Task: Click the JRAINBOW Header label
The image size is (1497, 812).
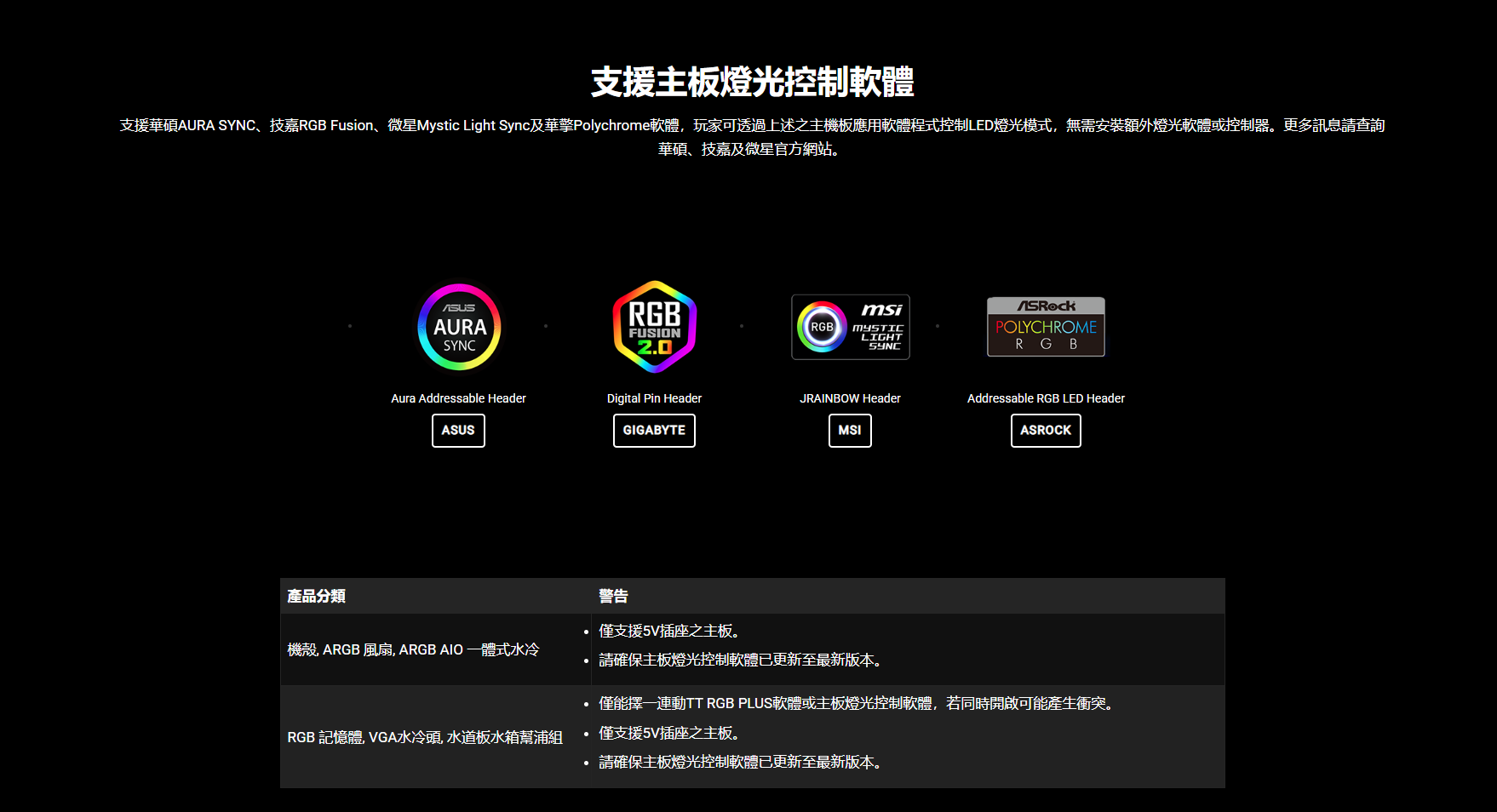Action: tap(850, 398)
